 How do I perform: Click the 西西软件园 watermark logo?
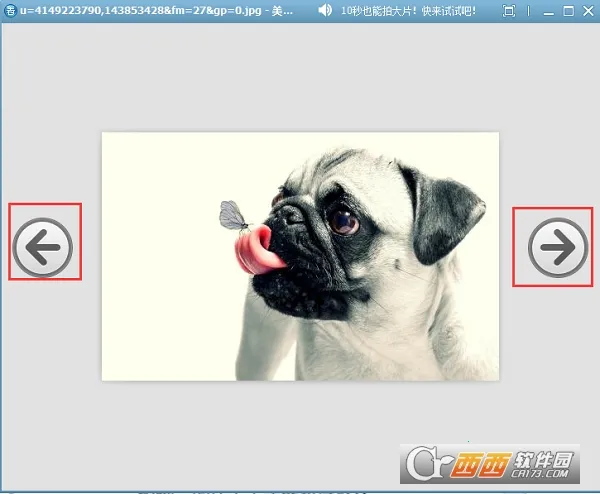pyautogui.click(x=541, y=460)
